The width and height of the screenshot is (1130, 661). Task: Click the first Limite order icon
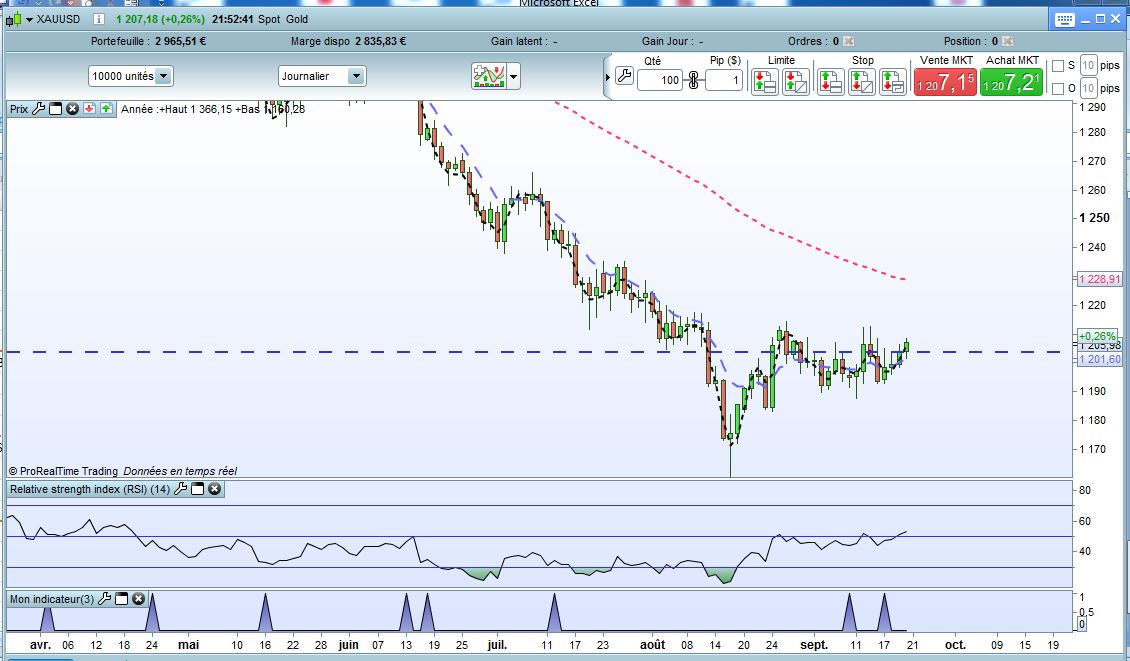click(765, 82)
